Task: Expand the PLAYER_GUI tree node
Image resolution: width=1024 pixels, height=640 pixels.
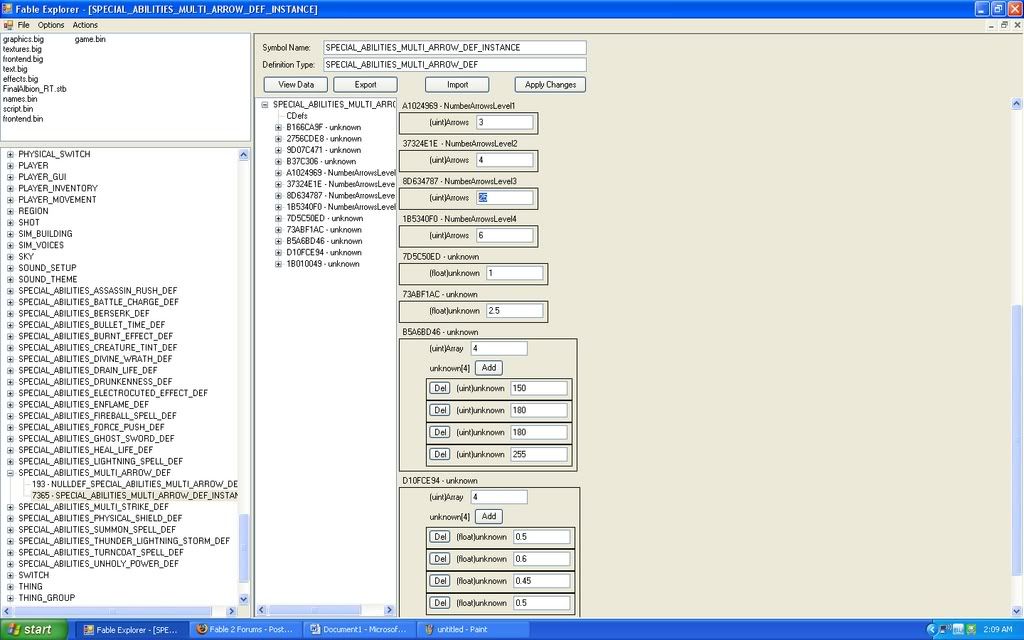Action: pos(10,177)
